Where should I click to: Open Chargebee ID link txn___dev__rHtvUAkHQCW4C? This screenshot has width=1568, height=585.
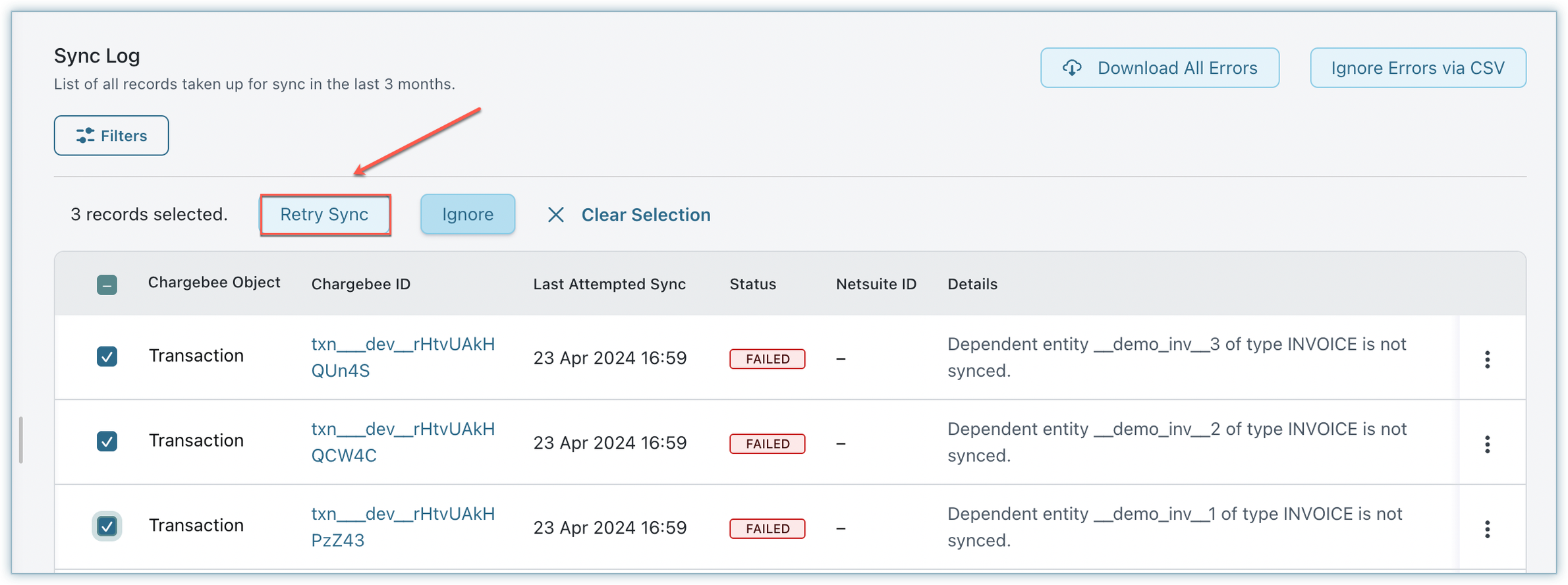402,442
